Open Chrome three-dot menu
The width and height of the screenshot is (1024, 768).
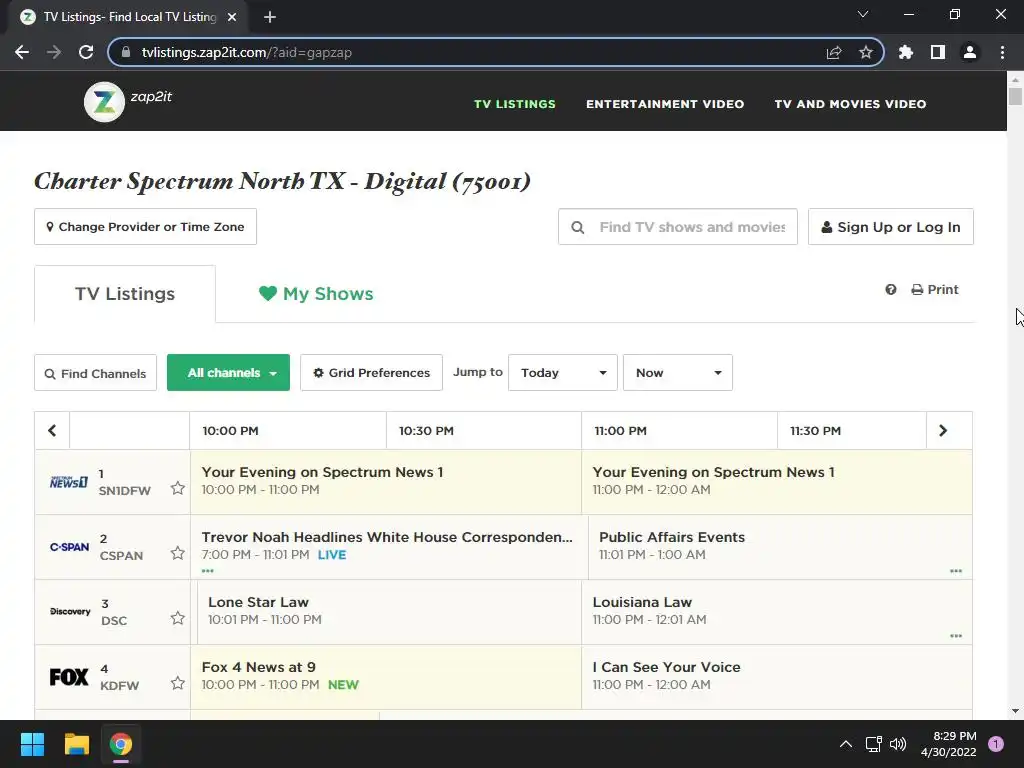1002,52
